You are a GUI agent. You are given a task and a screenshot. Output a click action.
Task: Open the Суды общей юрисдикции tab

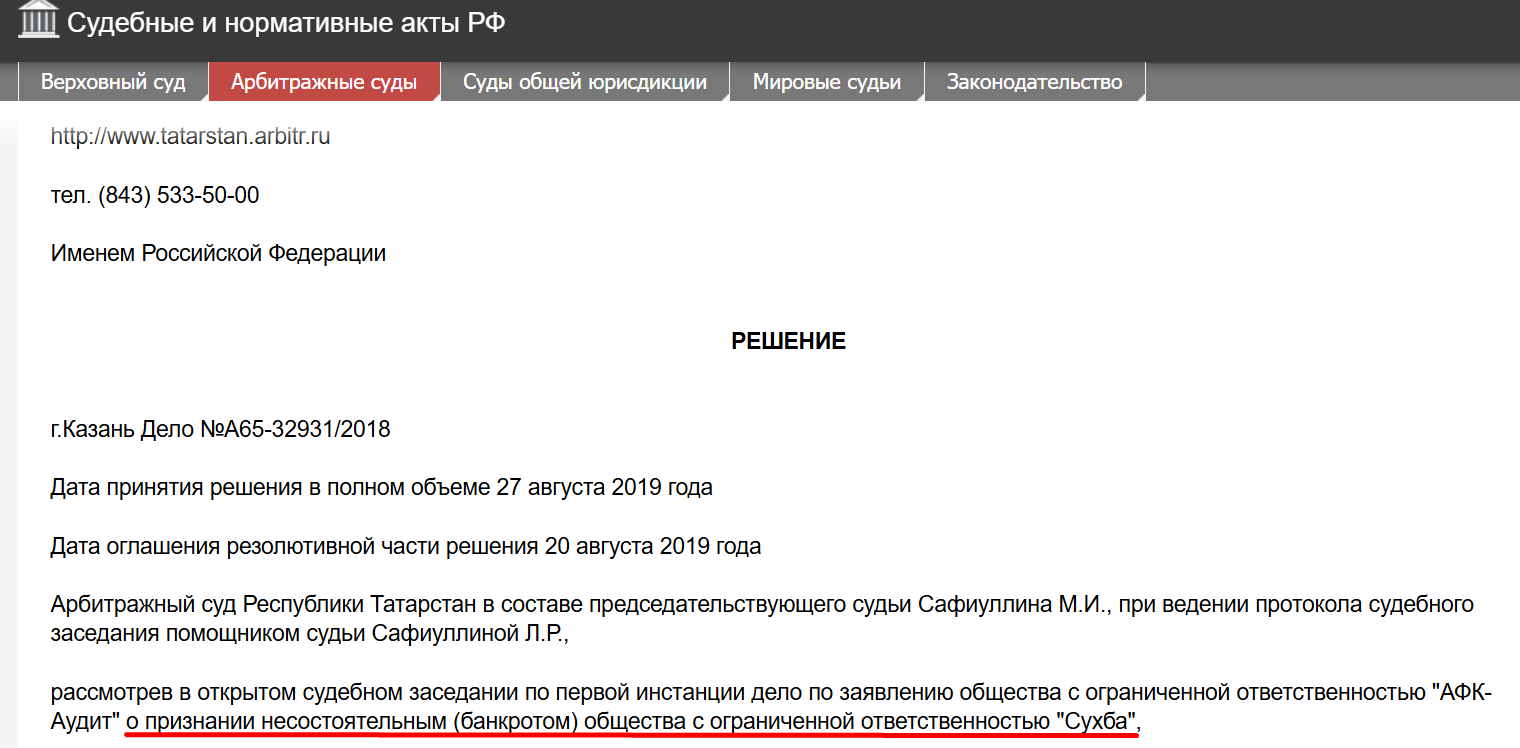click(585, 82)
